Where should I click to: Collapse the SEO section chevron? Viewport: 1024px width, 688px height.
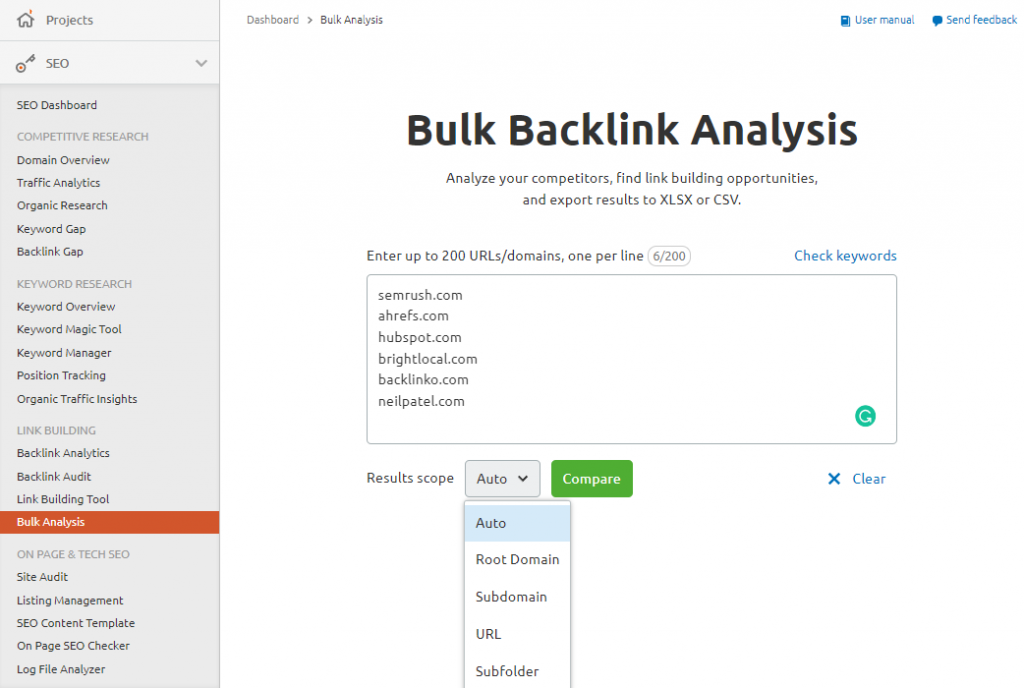pos(201,63)
